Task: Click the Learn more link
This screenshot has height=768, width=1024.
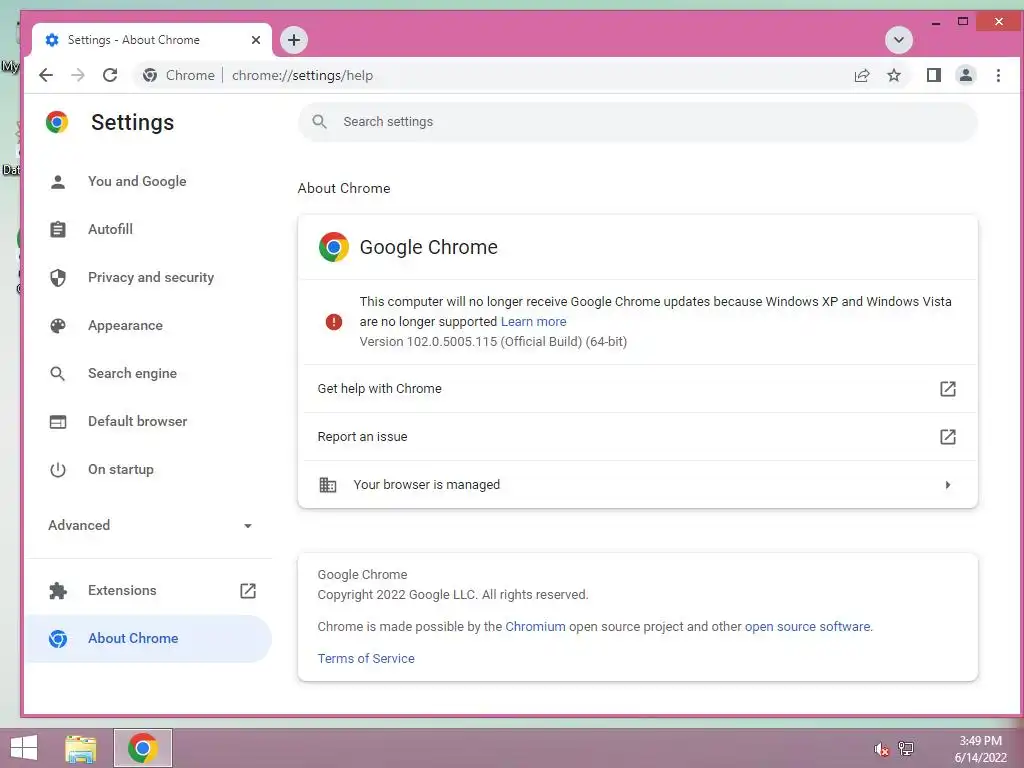Action: coord(534,321)
